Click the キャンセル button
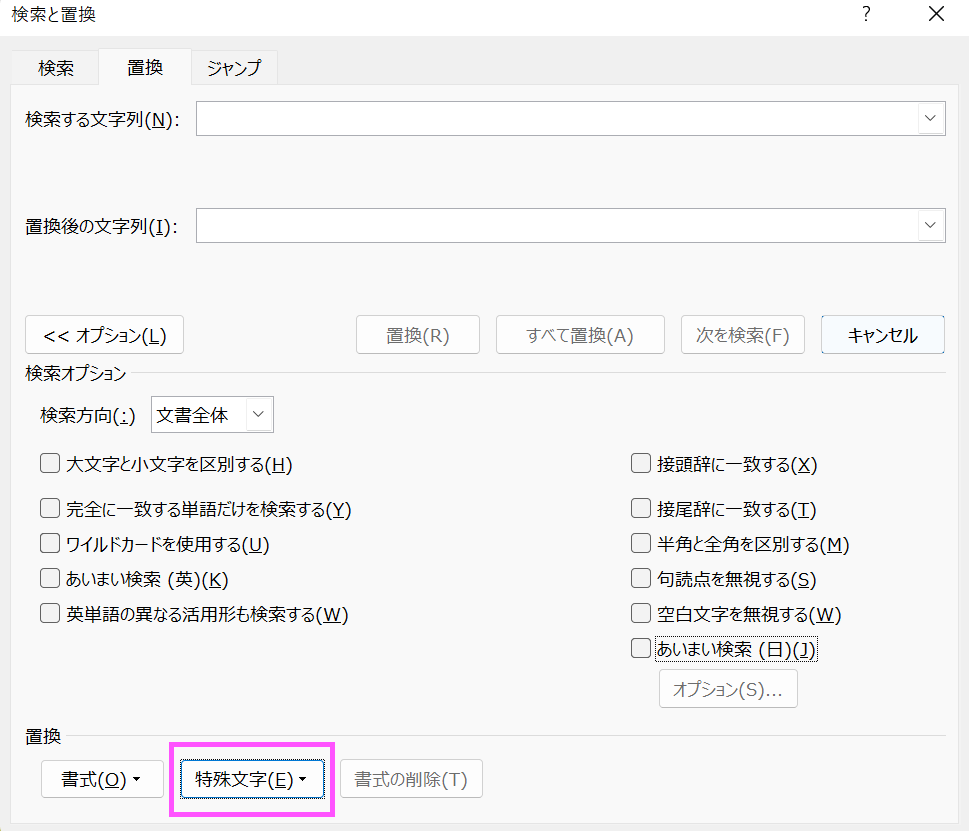This screenshot has height=832, width=969. tap(882, 335)
